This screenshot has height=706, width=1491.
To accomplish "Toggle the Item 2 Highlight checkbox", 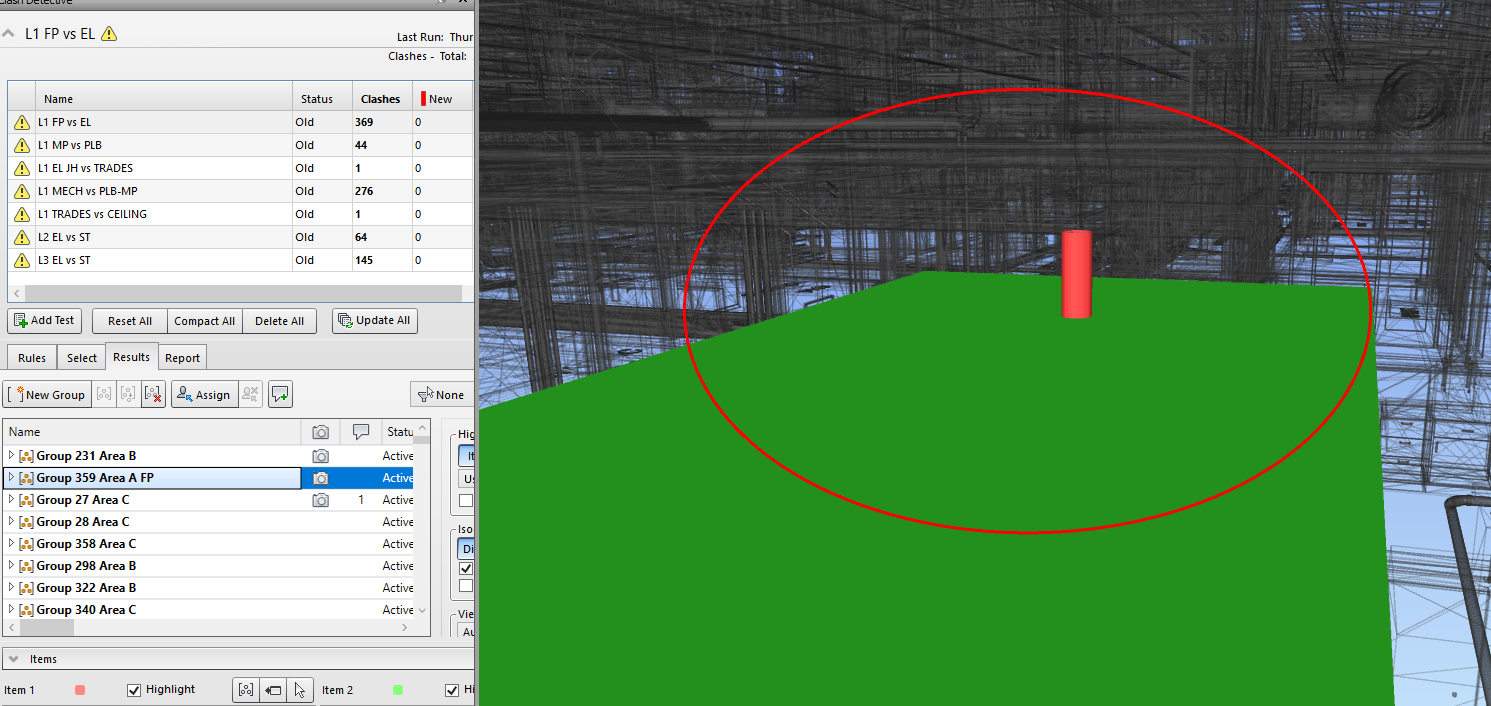I will tap(452, 690).
